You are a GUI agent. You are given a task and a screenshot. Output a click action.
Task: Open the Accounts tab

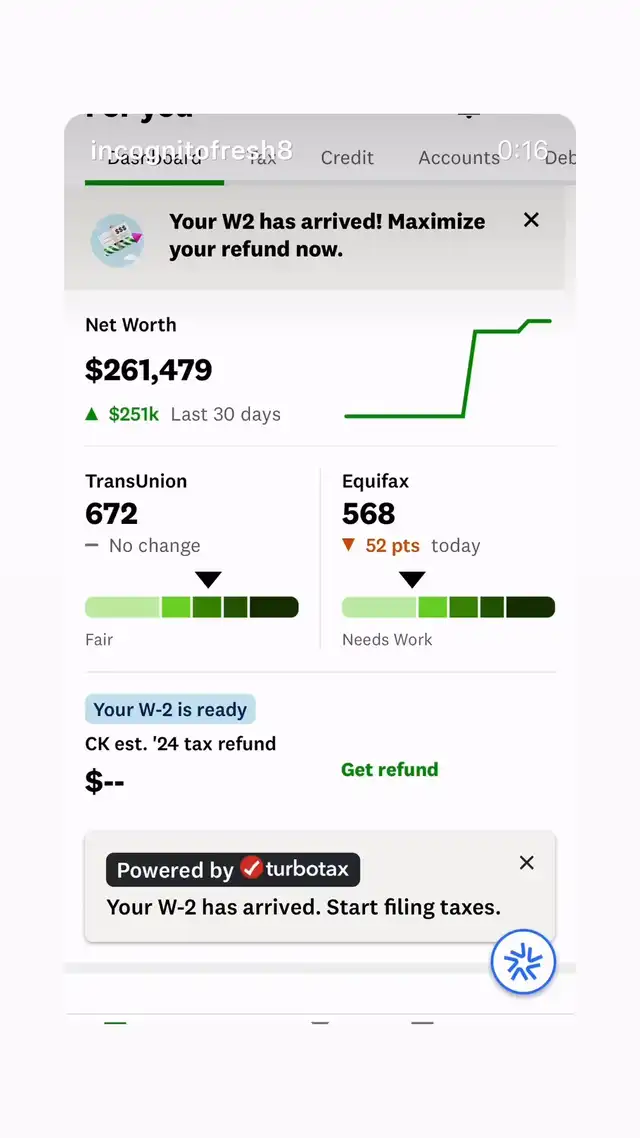tap(458, 158)
